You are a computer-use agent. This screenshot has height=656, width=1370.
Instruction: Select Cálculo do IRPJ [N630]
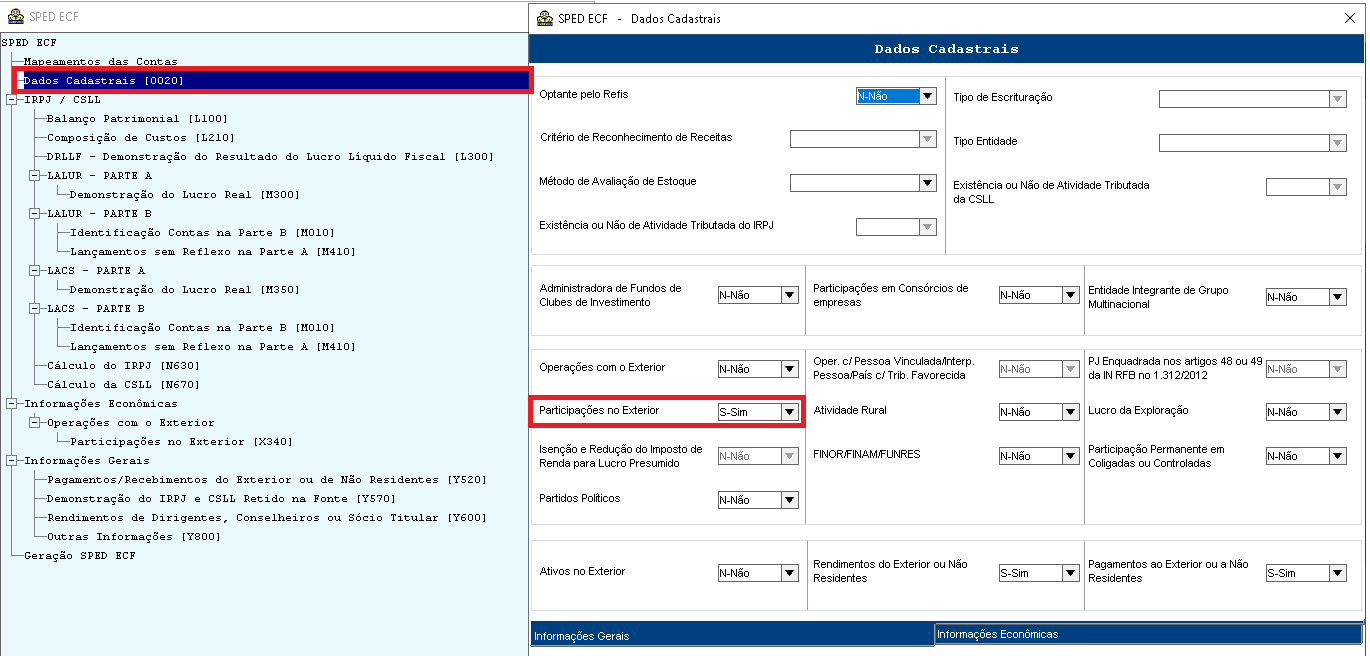123,366
